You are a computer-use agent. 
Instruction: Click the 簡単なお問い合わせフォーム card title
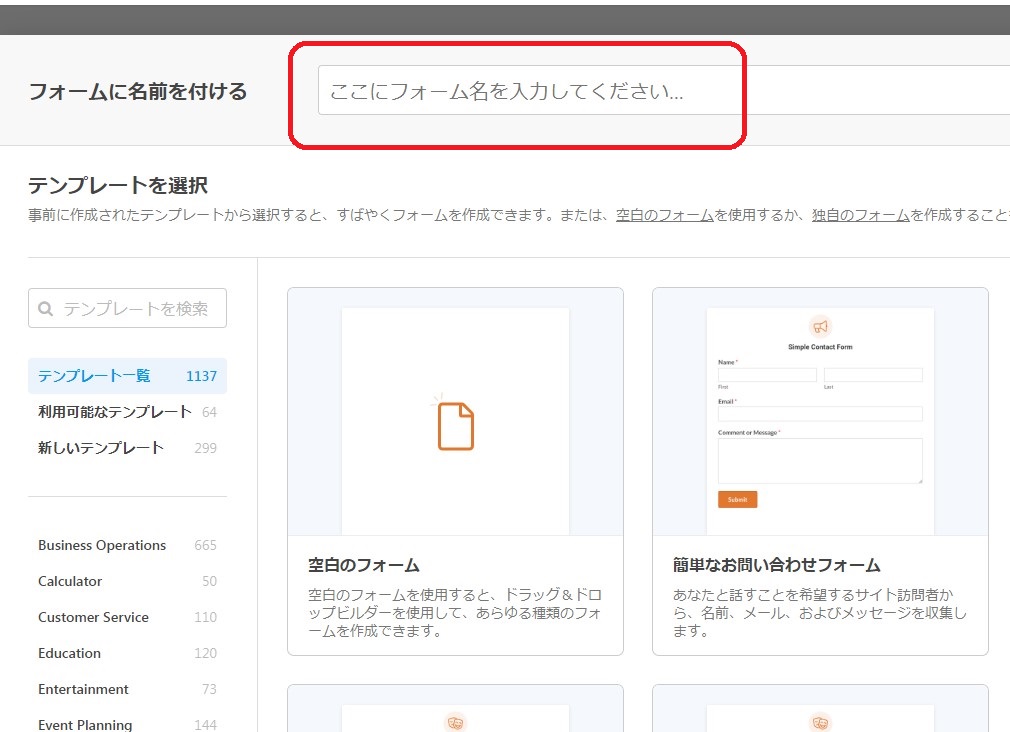pyautogui.click(x=776, y=565)
